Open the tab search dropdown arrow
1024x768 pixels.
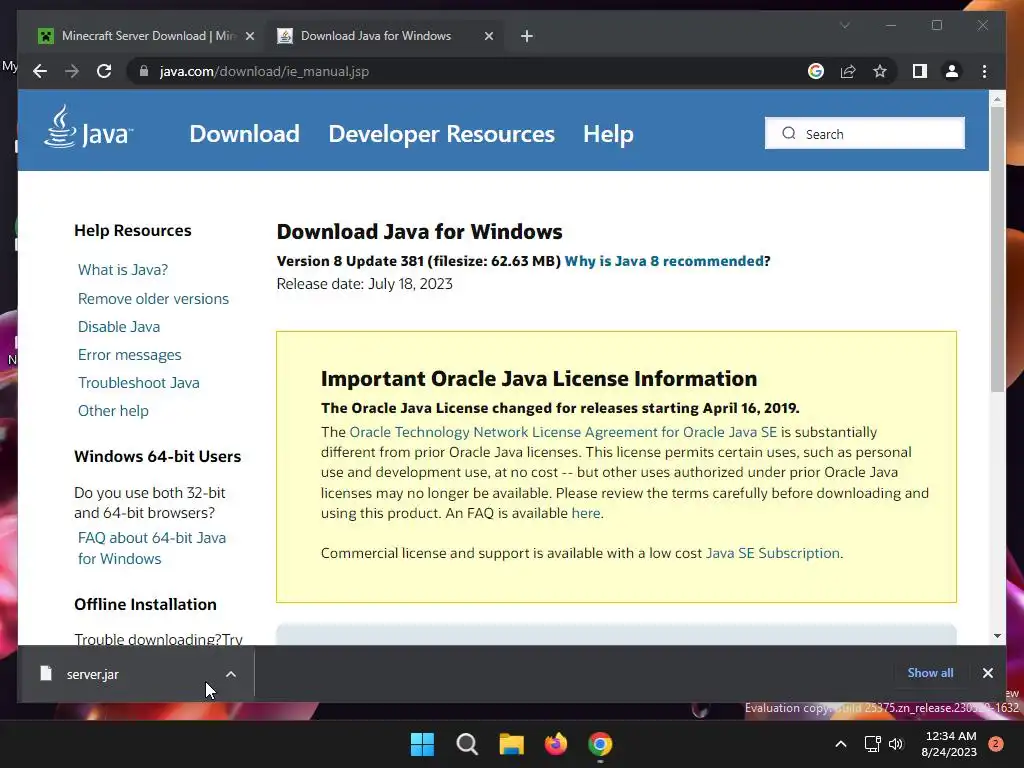click(x=844, y=25)
